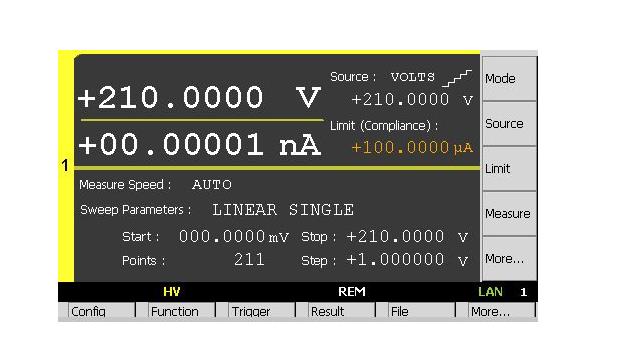Click the REM remote status indicator
The height and width of the screenshot is (361, 639).
(x=352, y=292)
